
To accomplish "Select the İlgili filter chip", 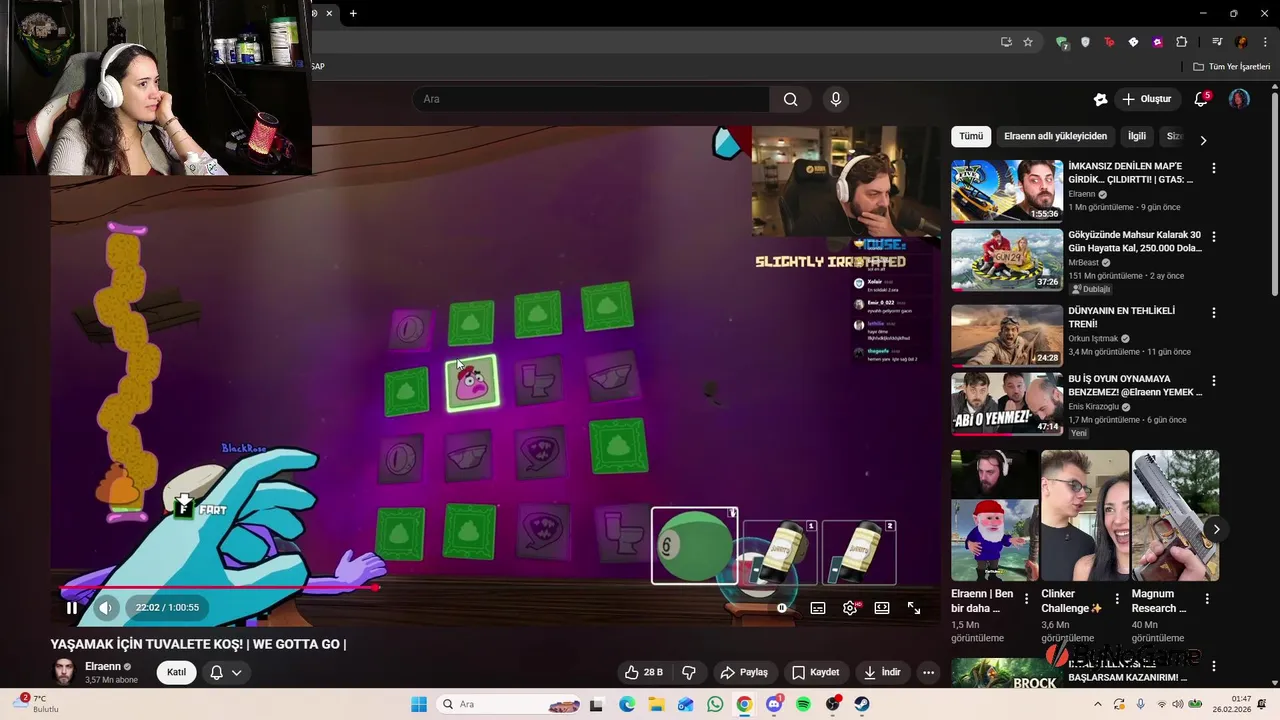I will tap(1137, 136).
